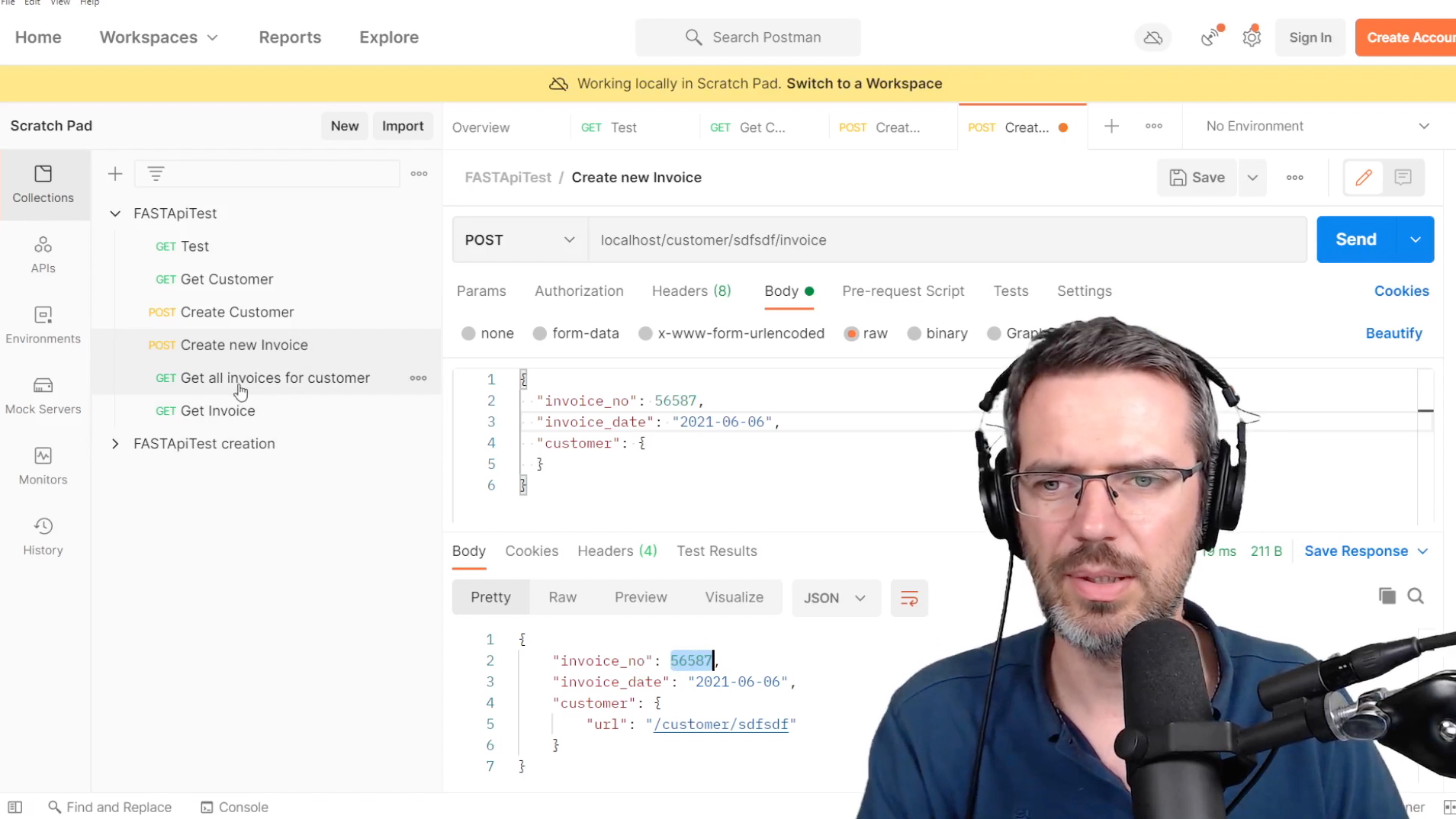Click the blue Send button

click(1356, 240)
